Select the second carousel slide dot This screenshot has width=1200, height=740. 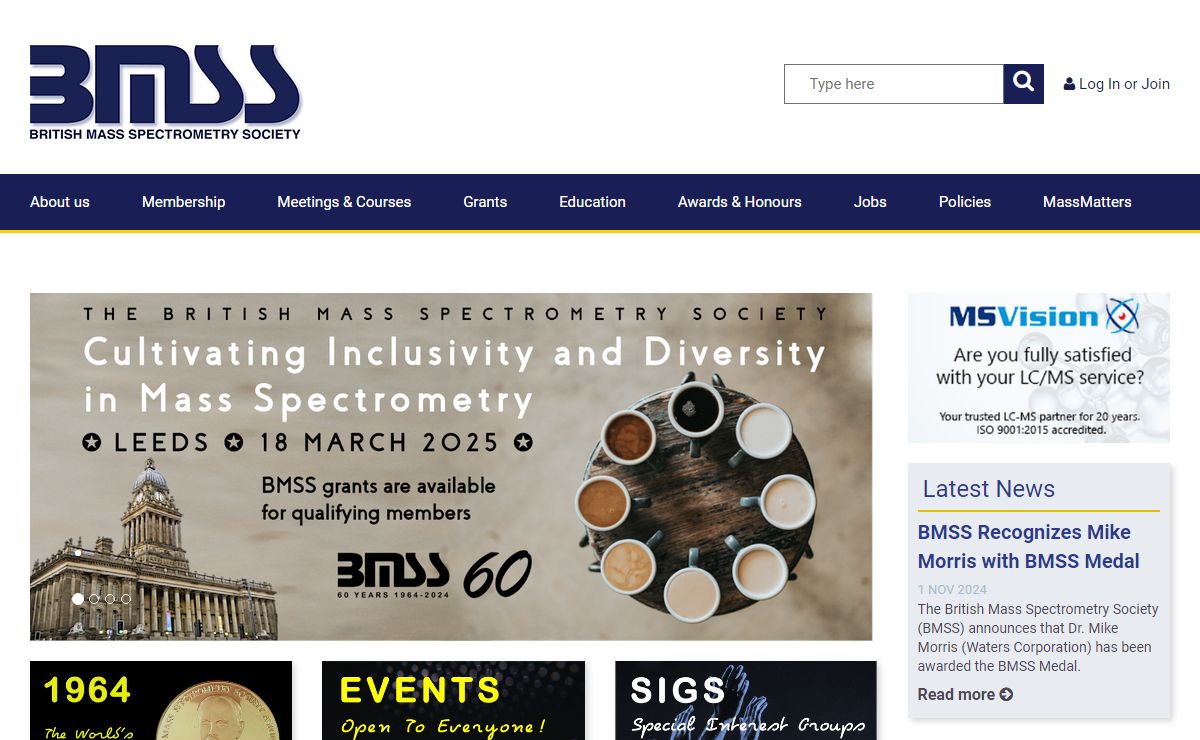coord(94,599)
